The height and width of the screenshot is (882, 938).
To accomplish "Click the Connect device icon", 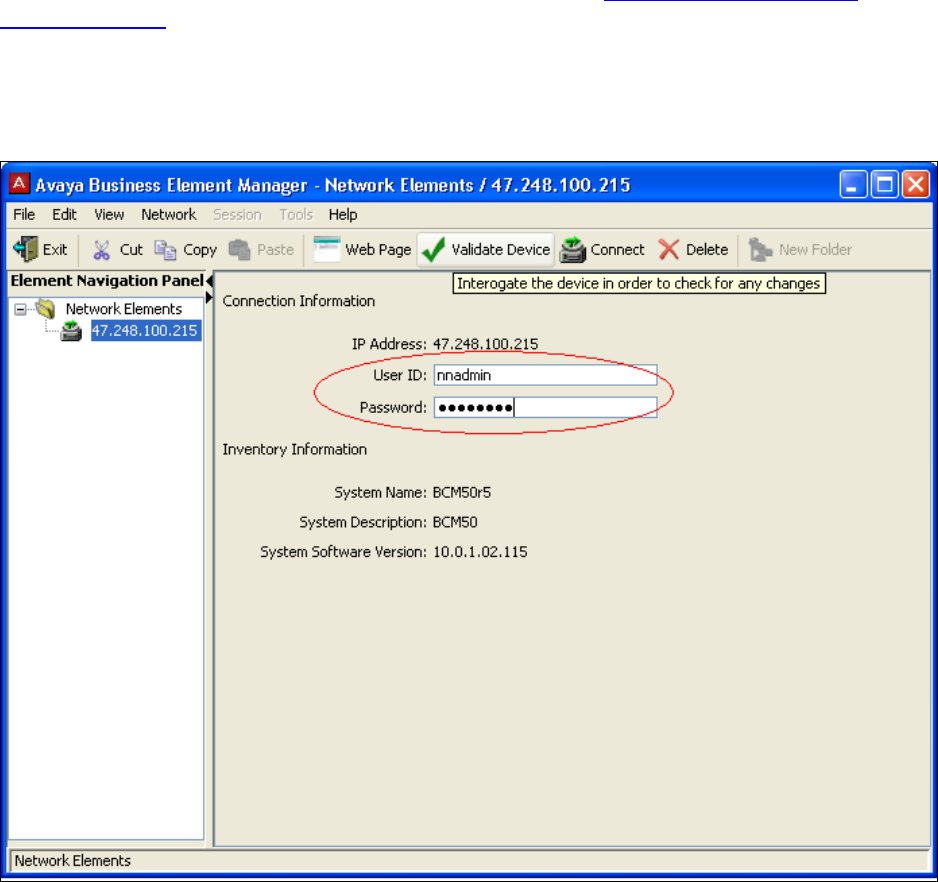I will point(572,250).
